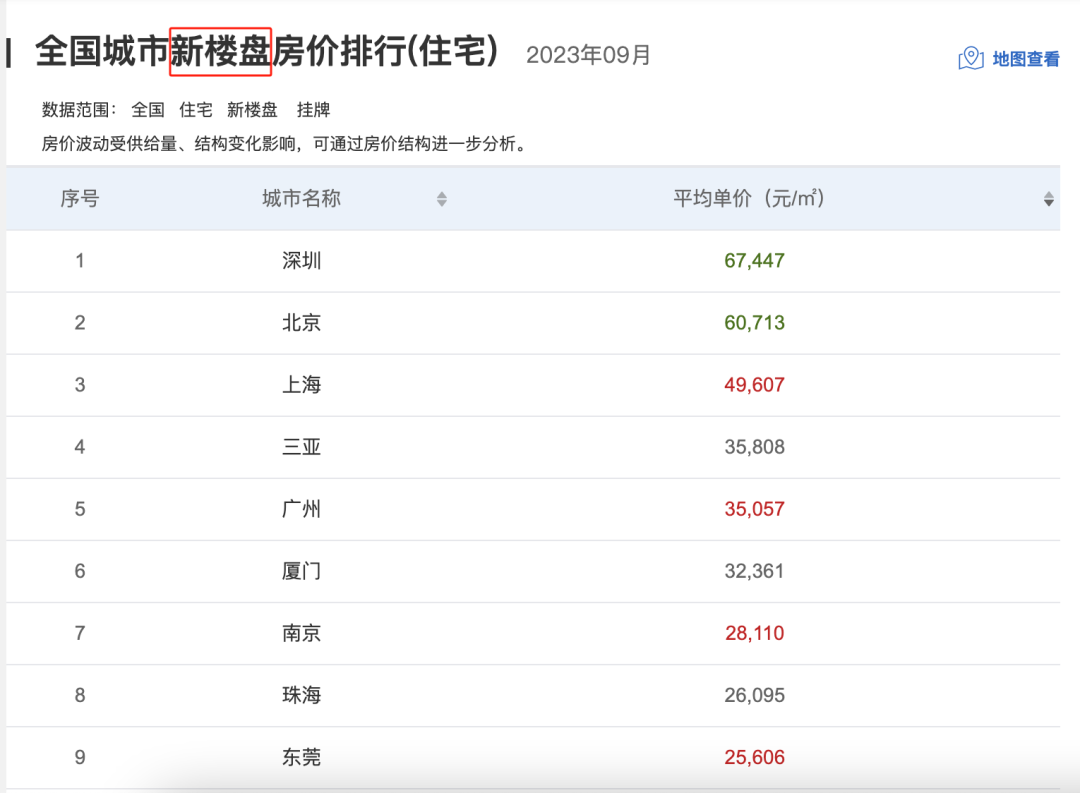The width and height of the screenshot is (1080, 793).
Task: Click the red price 49,607 for Shanghai
Action: click(756, 385)
